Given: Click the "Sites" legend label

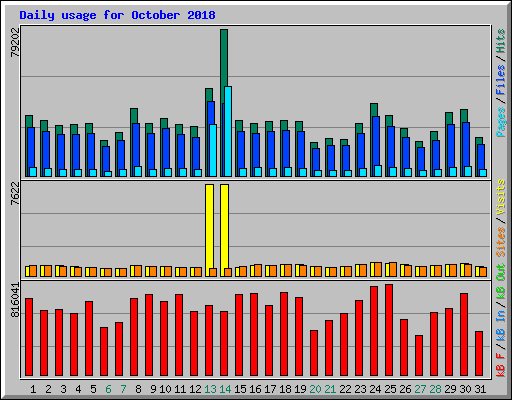Looking at the screenshot, I should tap(501, 242).
